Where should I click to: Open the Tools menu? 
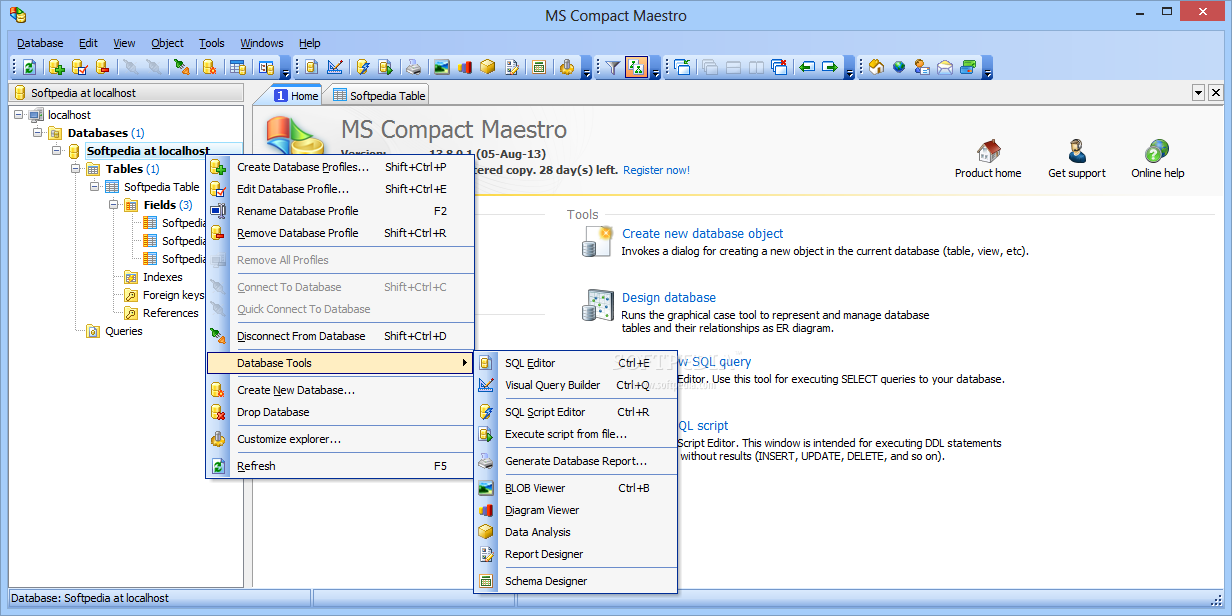tap(212, 43)
